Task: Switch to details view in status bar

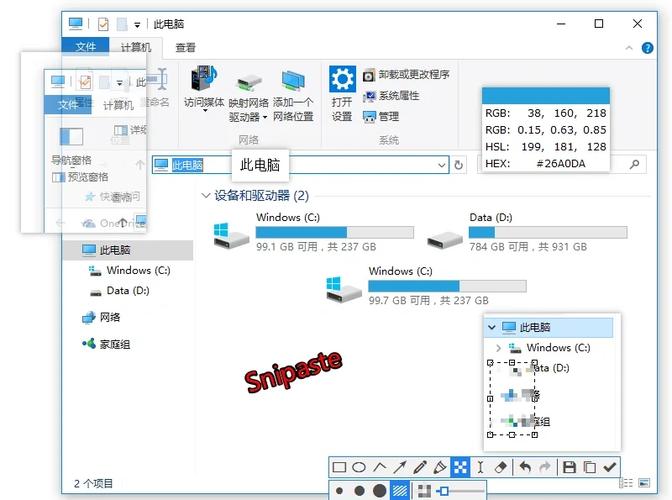Action: pos(626,483)
